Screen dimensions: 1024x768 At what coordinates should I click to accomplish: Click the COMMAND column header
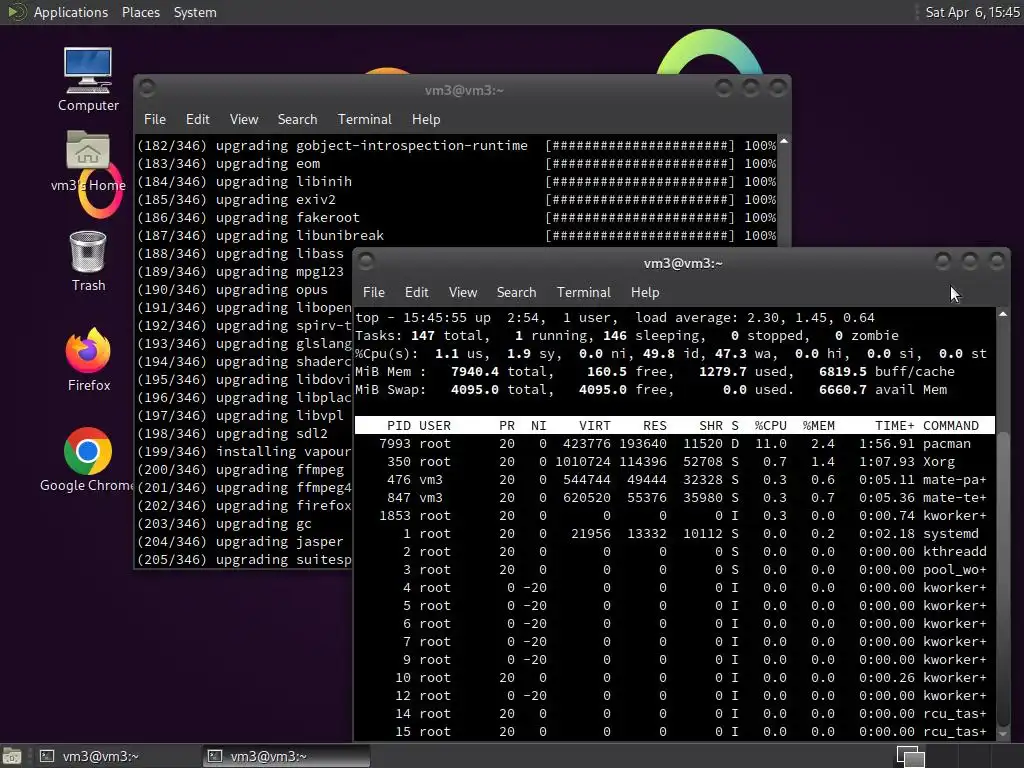951,426
